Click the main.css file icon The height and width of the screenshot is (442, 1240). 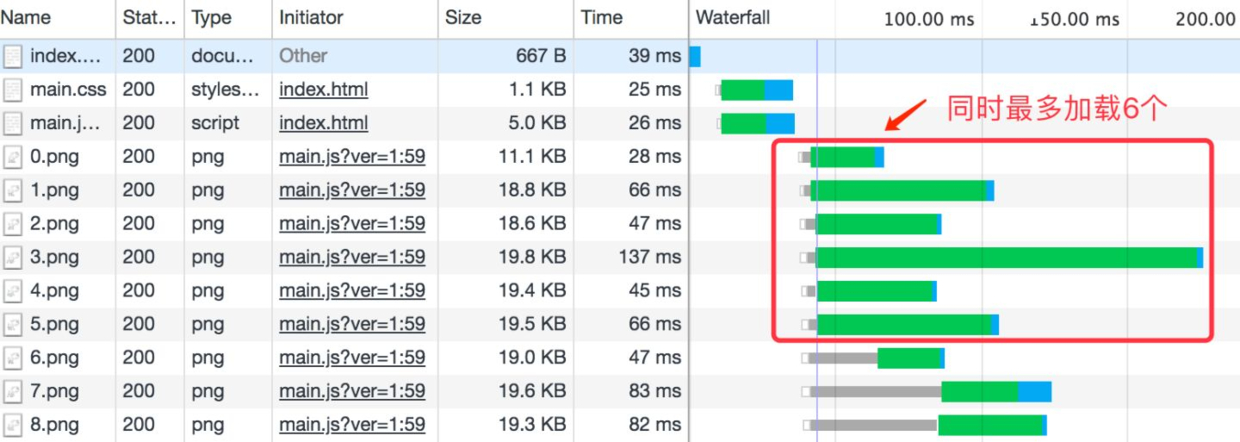point(12,90)
